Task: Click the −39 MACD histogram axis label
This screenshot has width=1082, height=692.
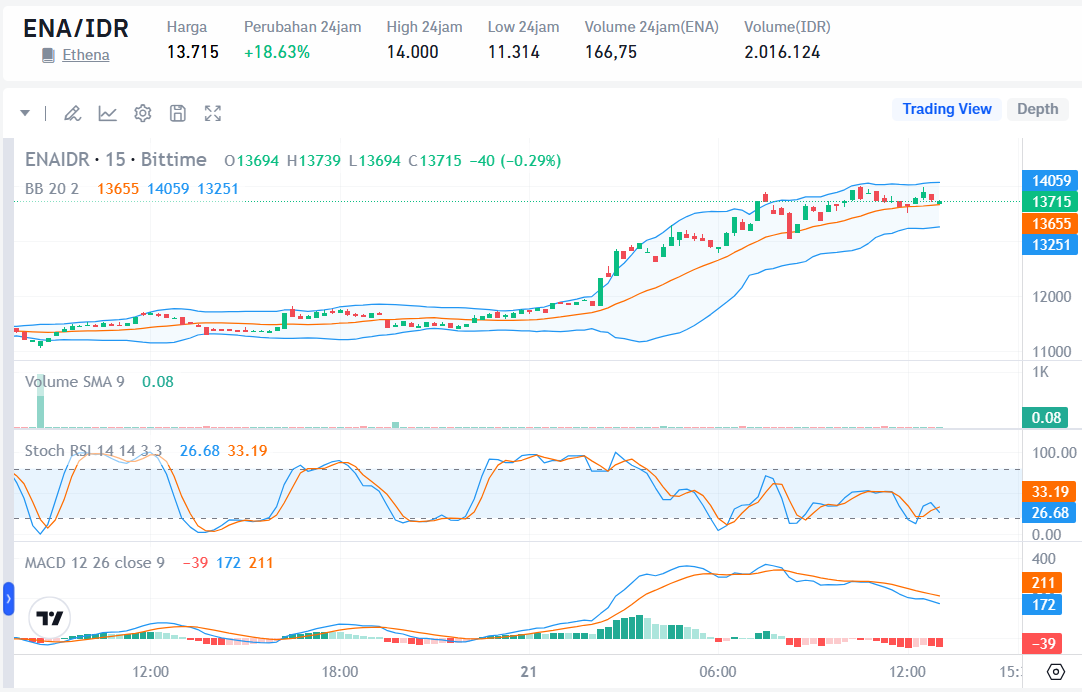Action: click(x=1043, y=644)
